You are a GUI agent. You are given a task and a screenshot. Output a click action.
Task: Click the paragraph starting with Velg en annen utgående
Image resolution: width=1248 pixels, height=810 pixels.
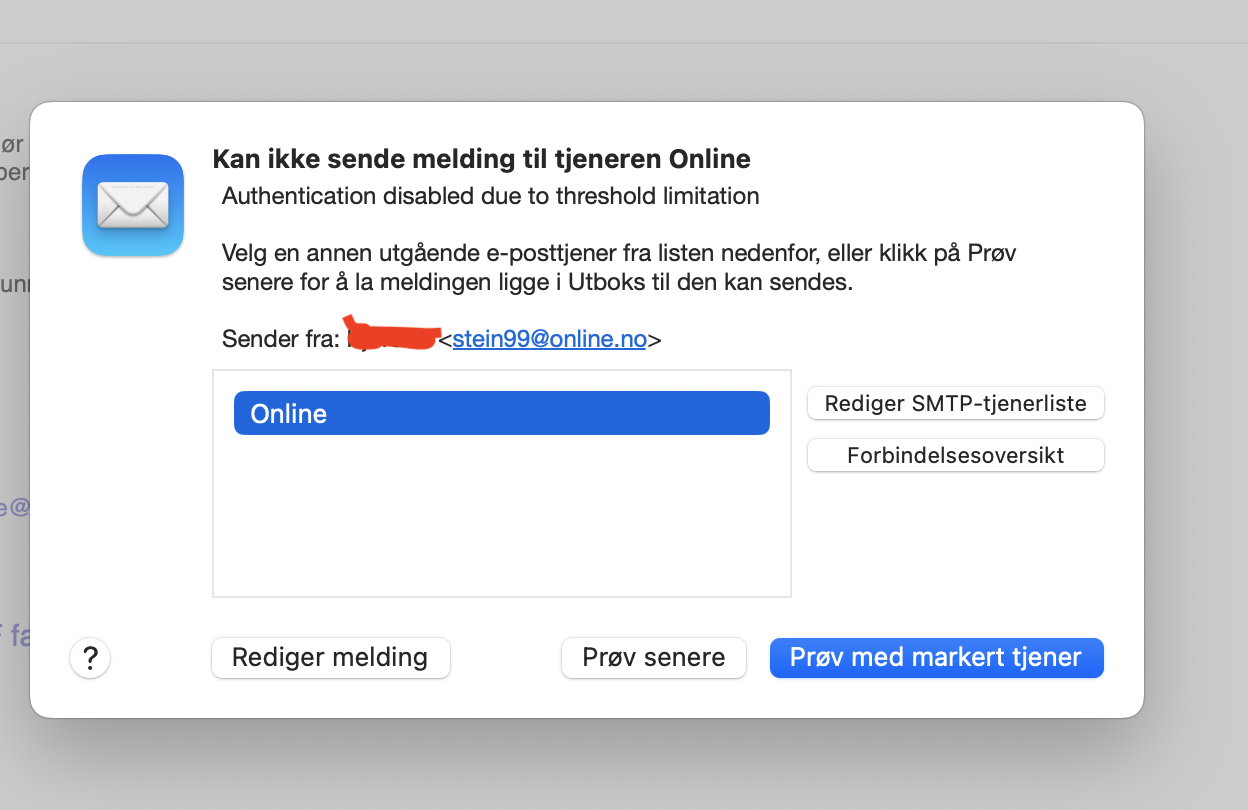[x=619, y=267]
